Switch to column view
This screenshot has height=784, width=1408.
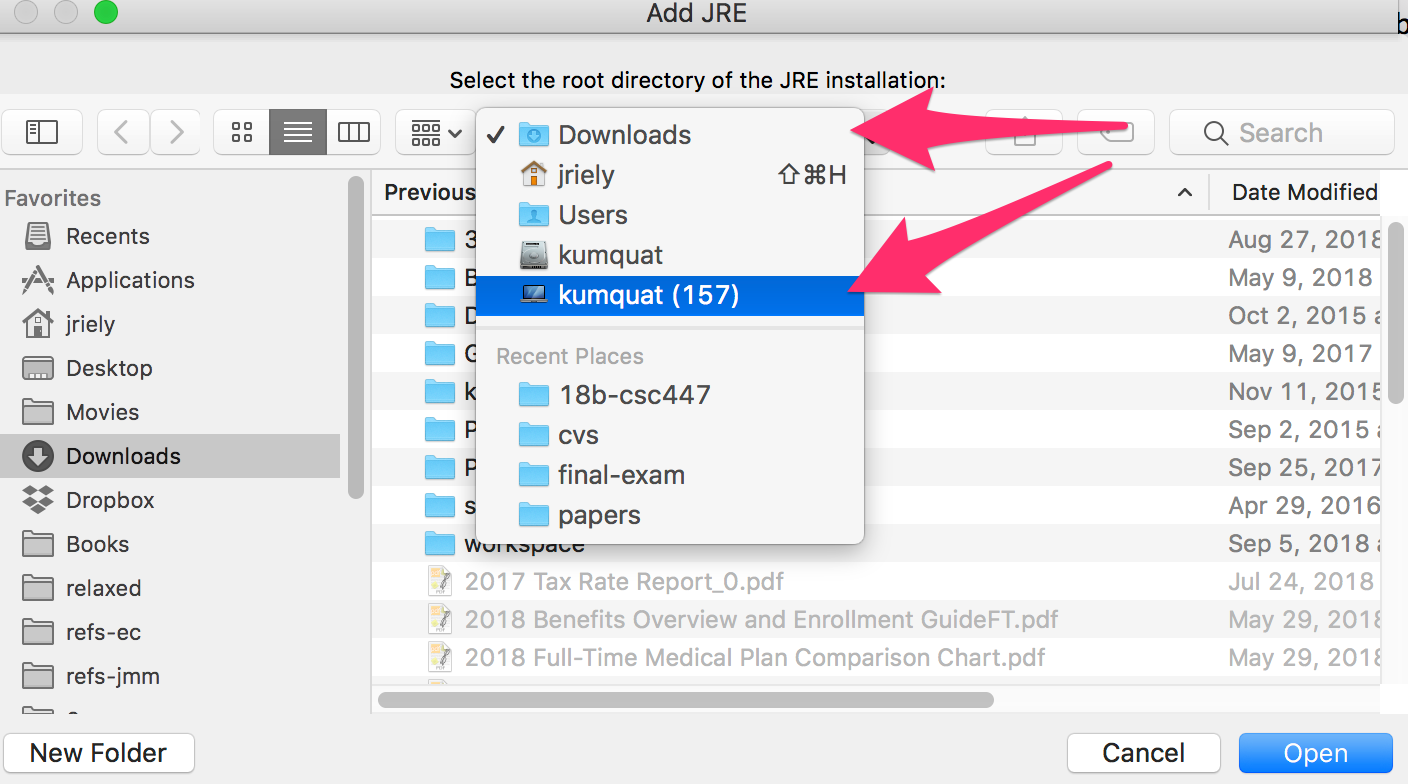(x=353, y=132)
